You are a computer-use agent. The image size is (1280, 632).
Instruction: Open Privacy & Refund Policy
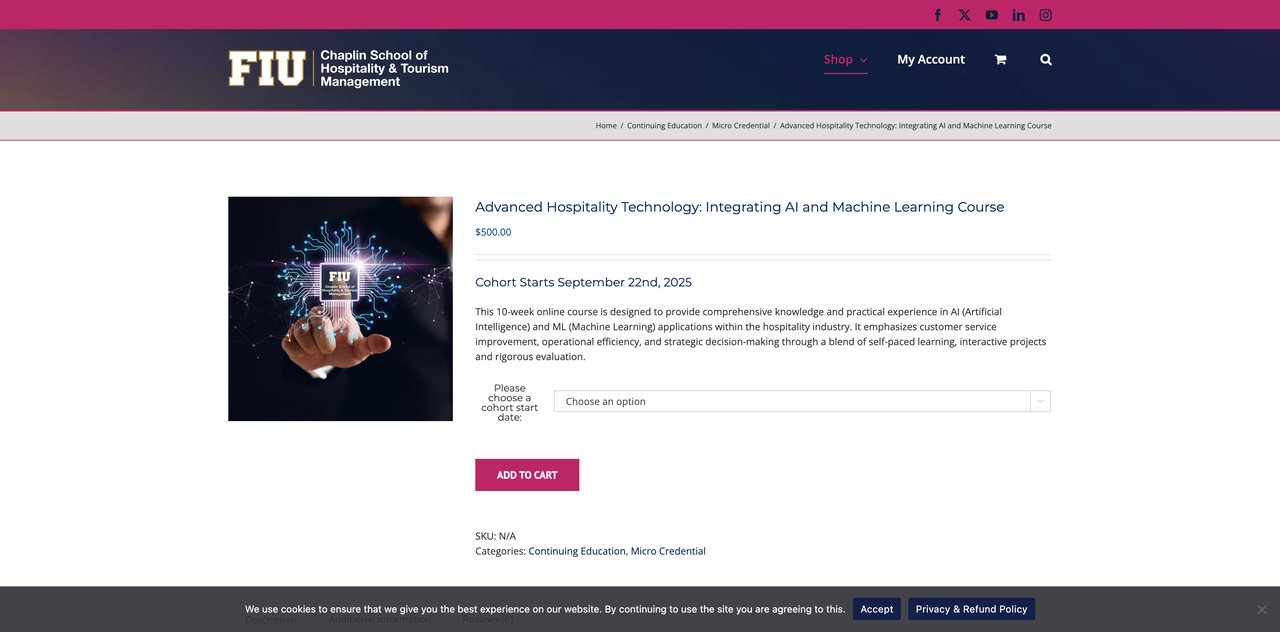[x=971, y=609]
